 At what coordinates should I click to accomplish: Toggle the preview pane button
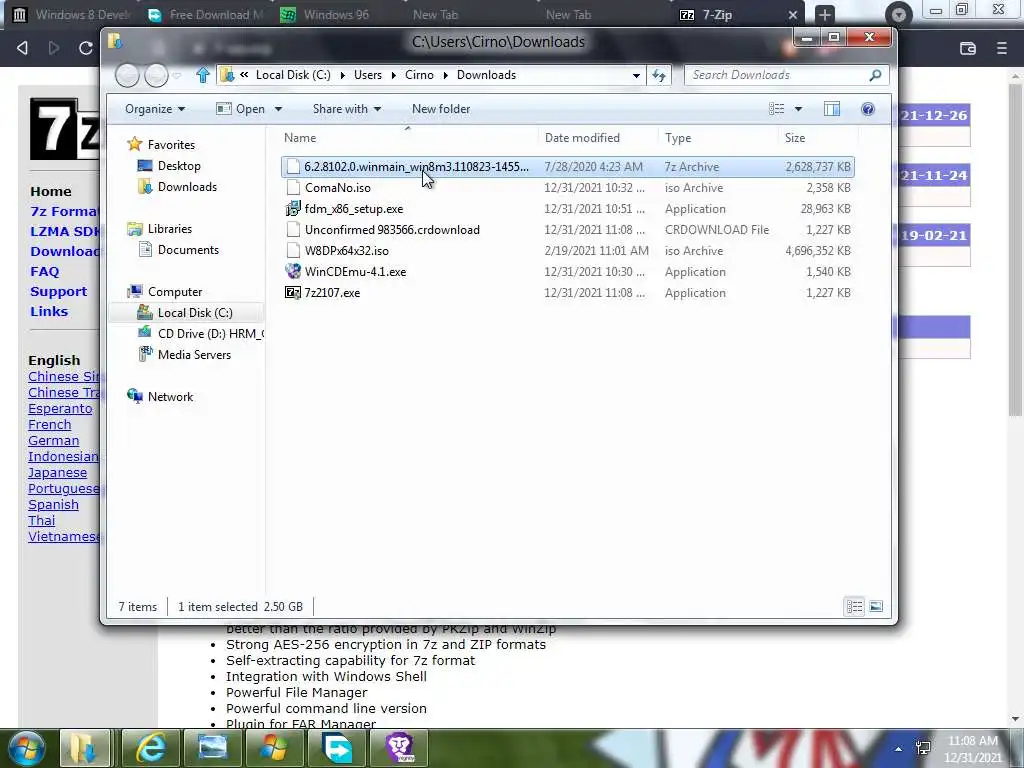coord(831,109)
